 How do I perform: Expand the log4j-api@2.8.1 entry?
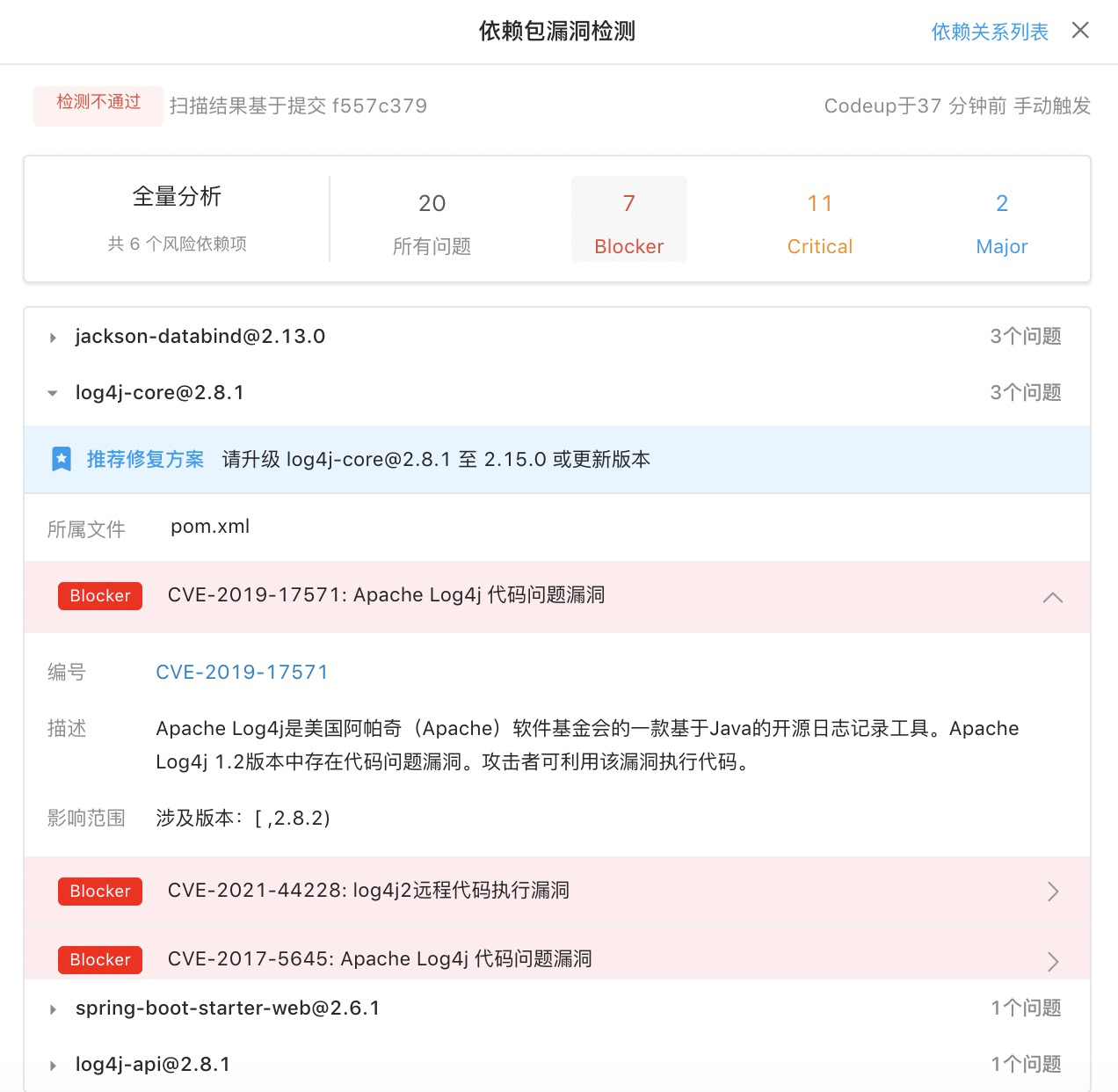53,1065
